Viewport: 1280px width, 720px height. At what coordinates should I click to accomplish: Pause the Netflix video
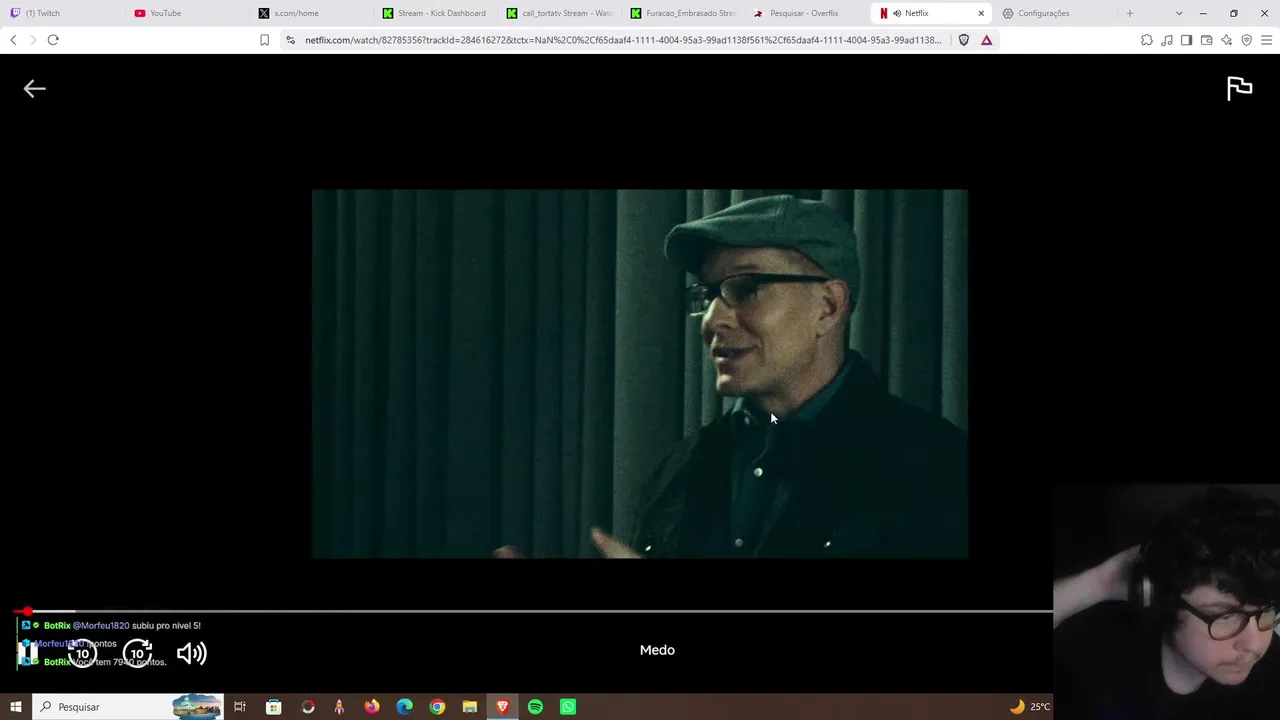click(28, 654)
